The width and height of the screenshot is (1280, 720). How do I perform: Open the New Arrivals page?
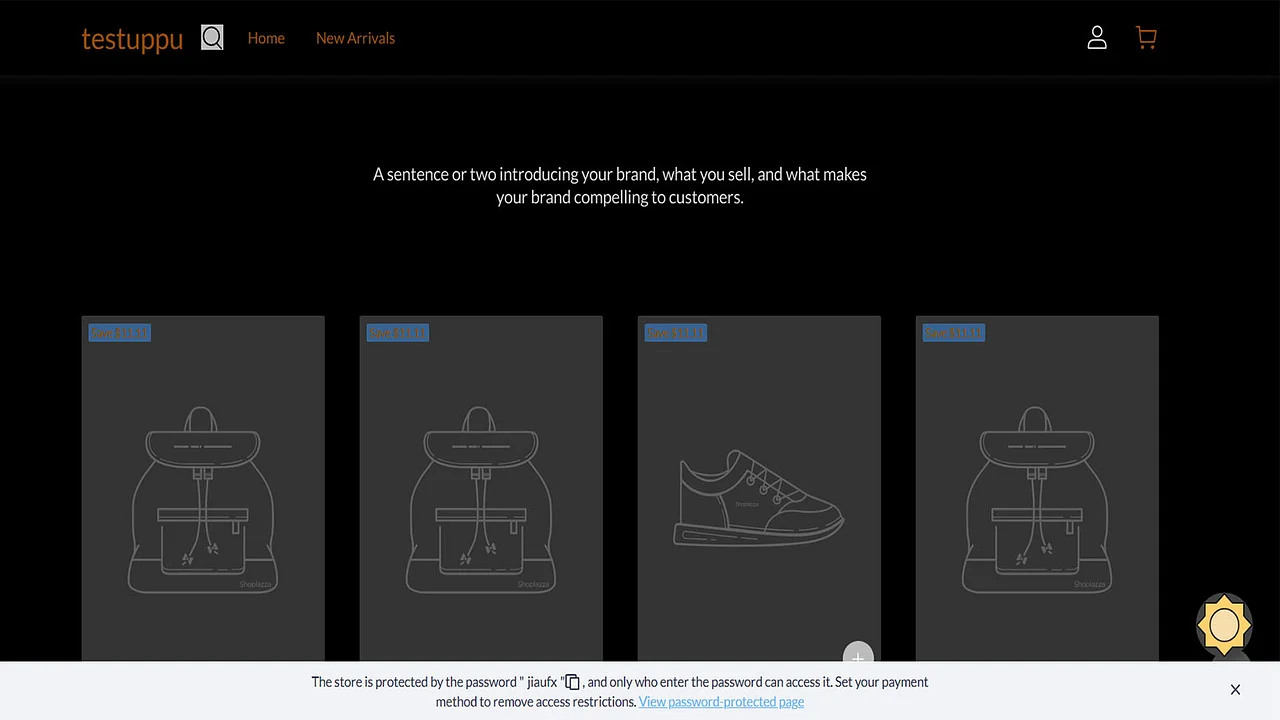click(x=355, y=38)
